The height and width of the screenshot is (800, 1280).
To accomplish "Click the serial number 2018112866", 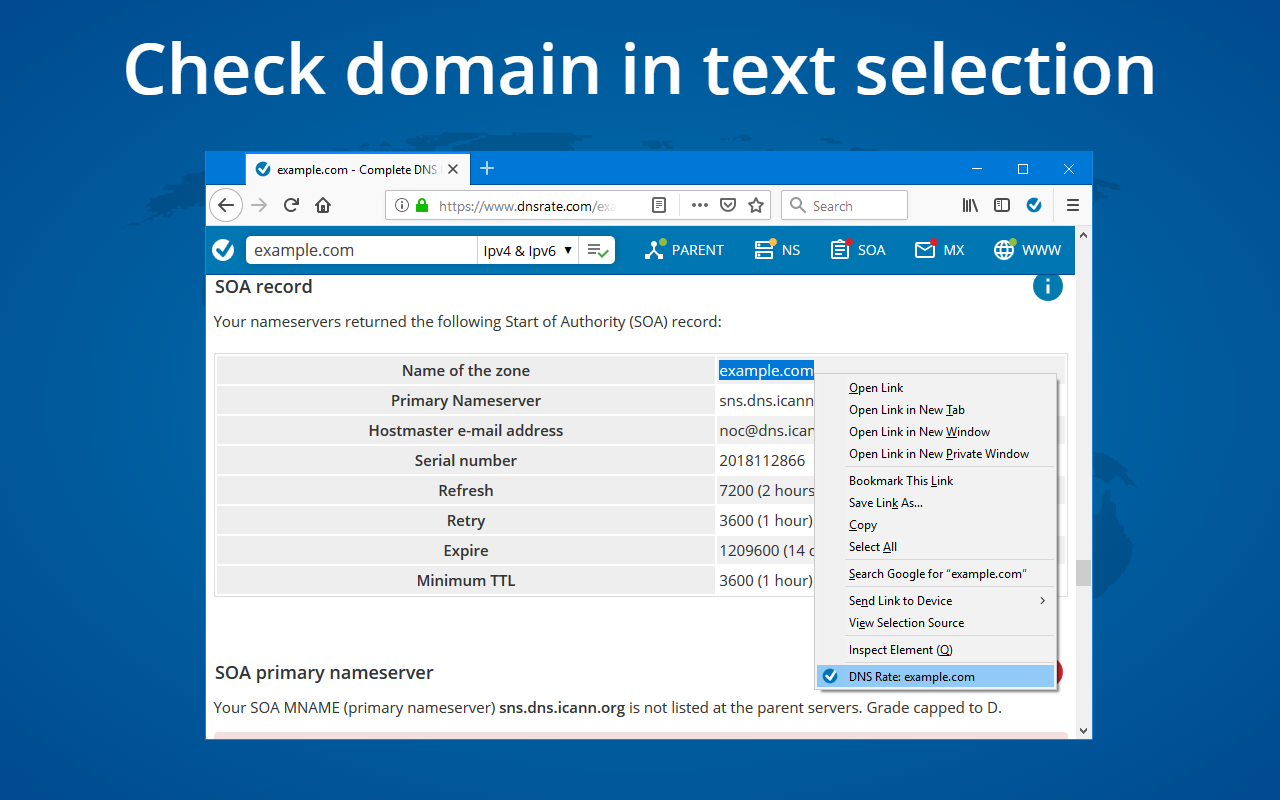I will click(x=762, y=461).
